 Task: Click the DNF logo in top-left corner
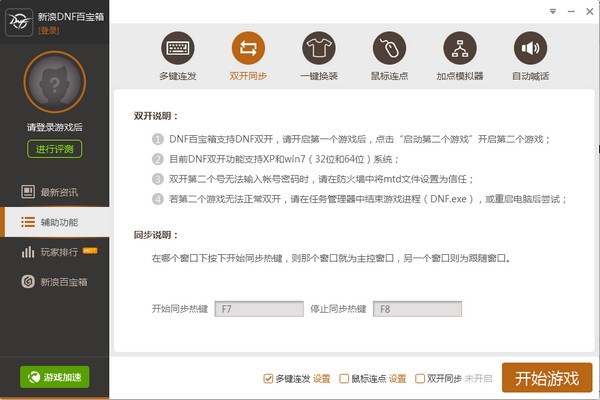[x=19, y=22]
